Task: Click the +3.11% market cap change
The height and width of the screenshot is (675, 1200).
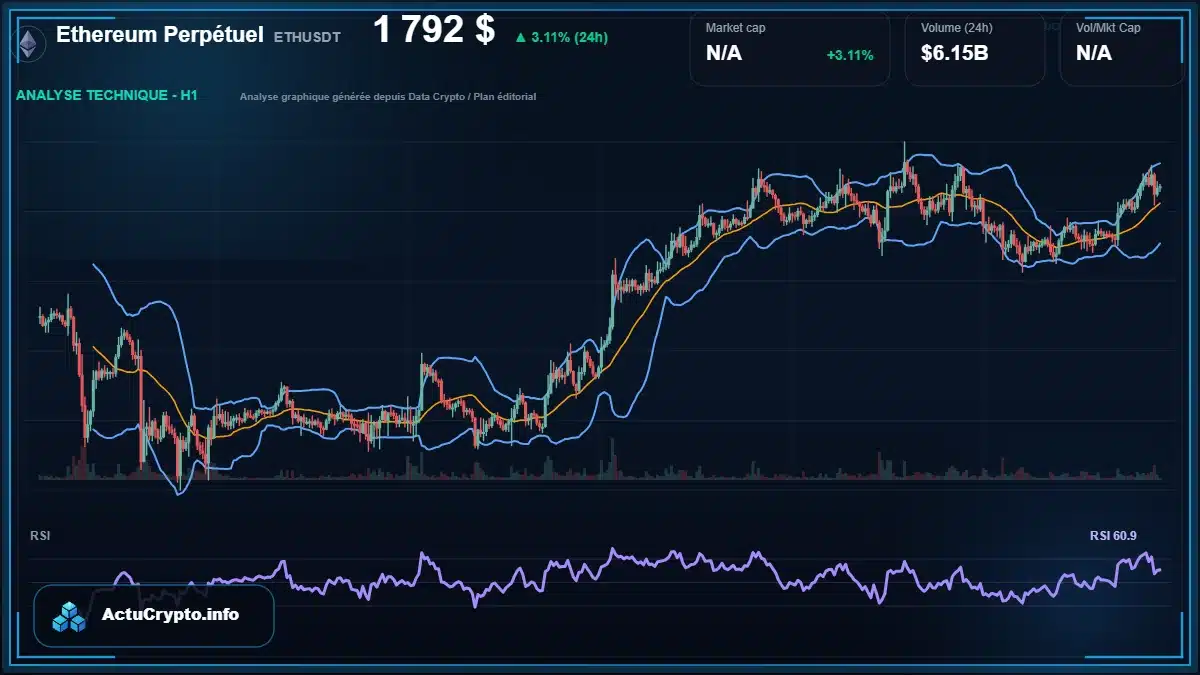Action: point(850,55)
